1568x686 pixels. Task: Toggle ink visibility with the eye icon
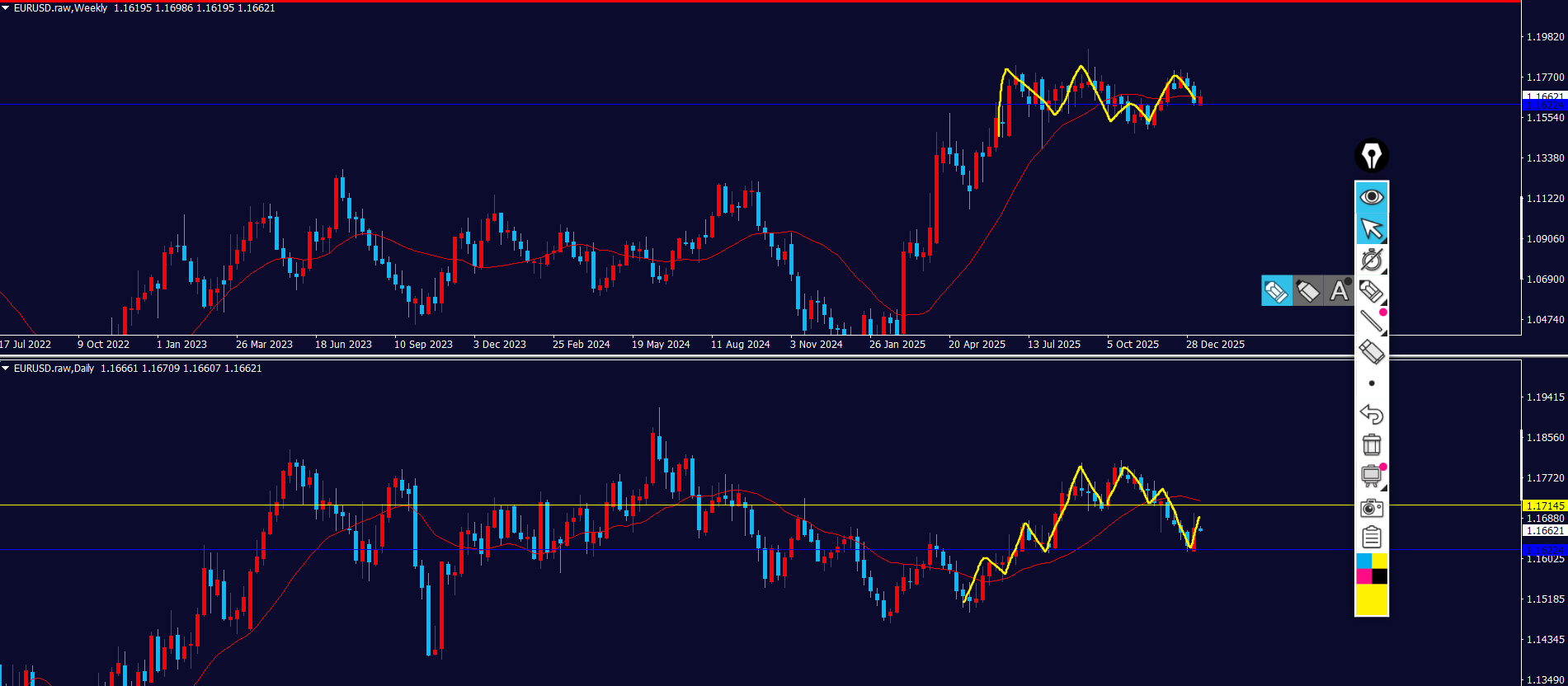click(x=1372, y=197)
